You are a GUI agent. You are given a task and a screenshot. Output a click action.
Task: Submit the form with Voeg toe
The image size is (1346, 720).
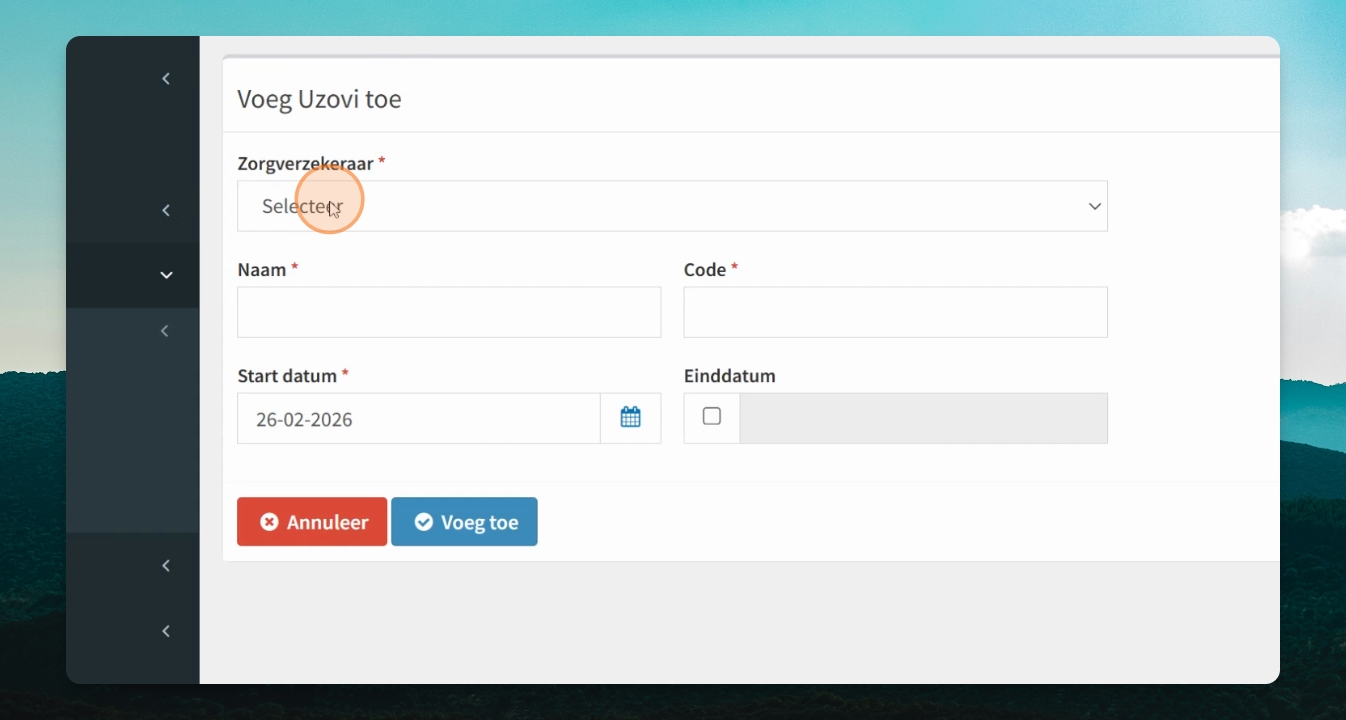464,522
